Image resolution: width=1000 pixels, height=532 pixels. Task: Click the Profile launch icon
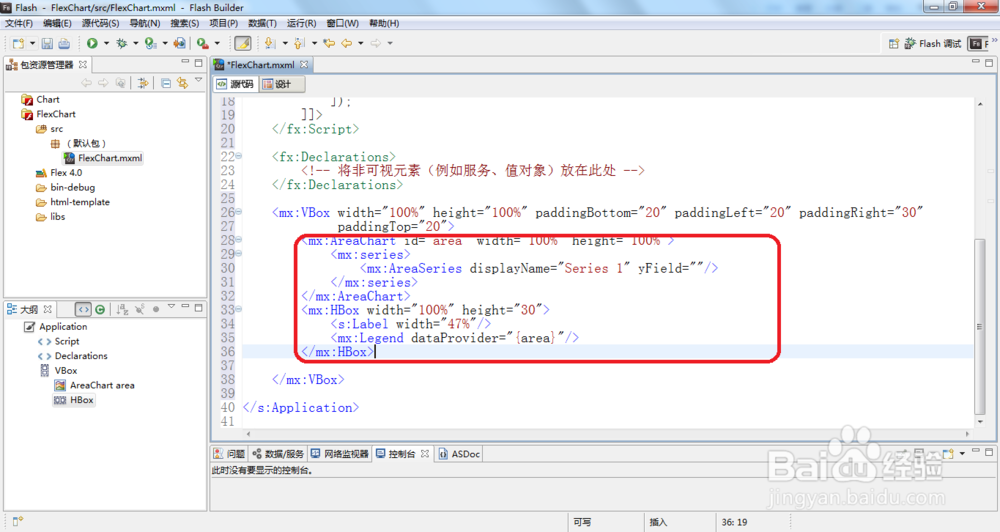[x=150, y=43]
